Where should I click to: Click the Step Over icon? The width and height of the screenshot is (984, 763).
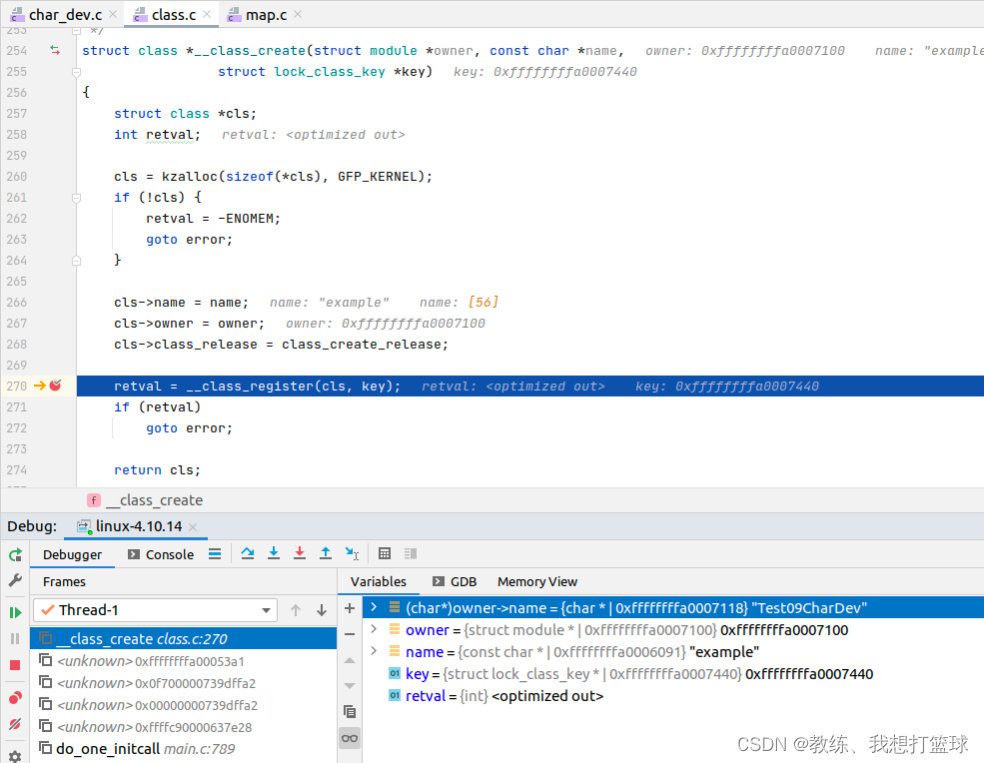click(x=248, y=553)
